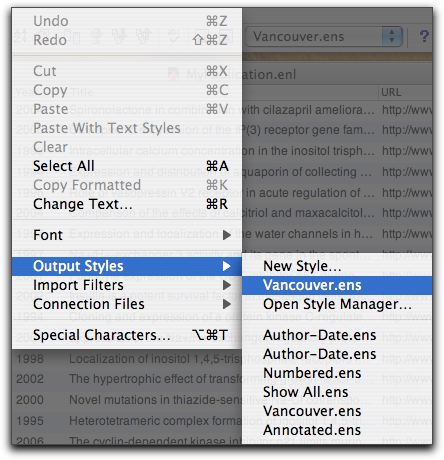
Task: Open Style Manager from submenu
Action: (337, 304)
